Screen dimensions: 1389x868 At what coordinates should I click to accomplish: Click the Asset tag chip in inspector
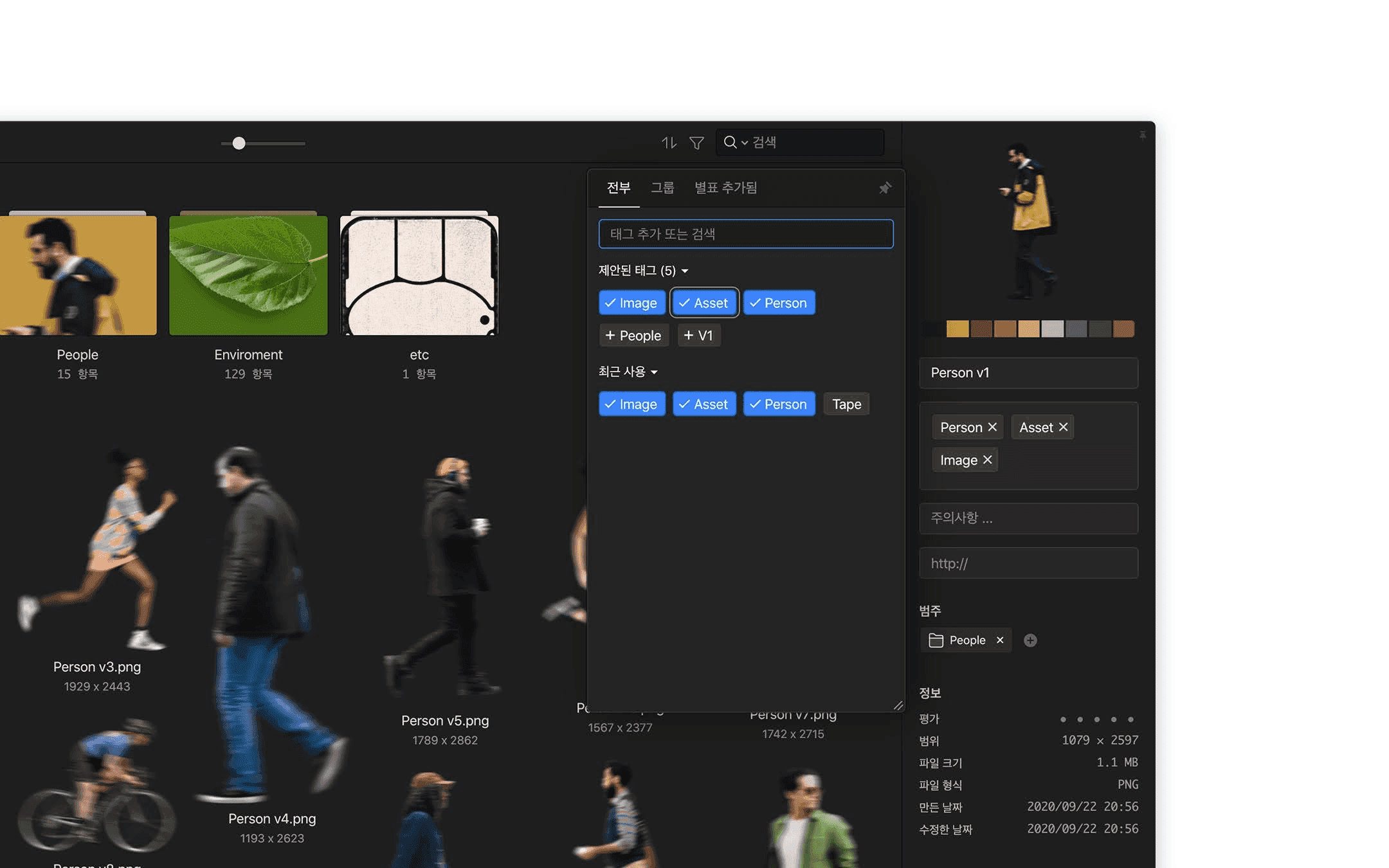1042,427
